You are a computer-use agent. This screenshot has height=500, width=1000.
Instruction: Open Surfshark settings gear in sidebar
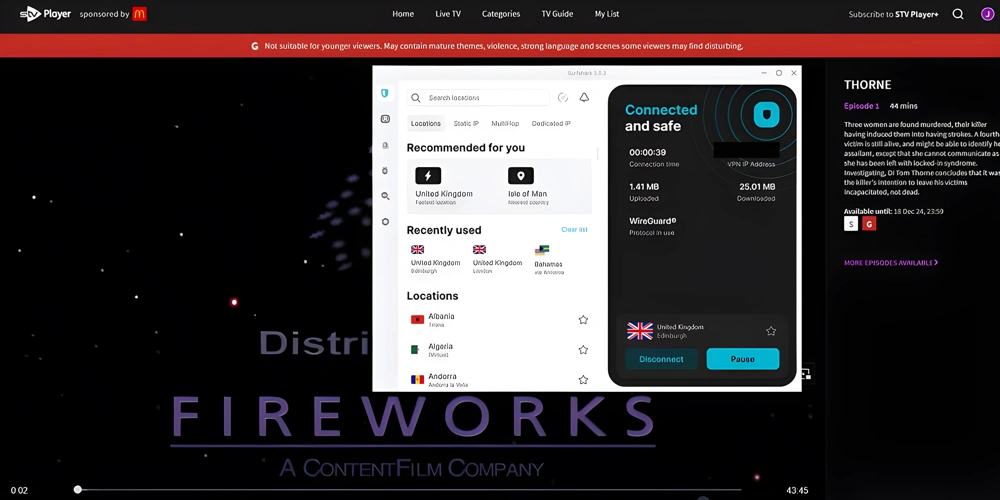385,222
